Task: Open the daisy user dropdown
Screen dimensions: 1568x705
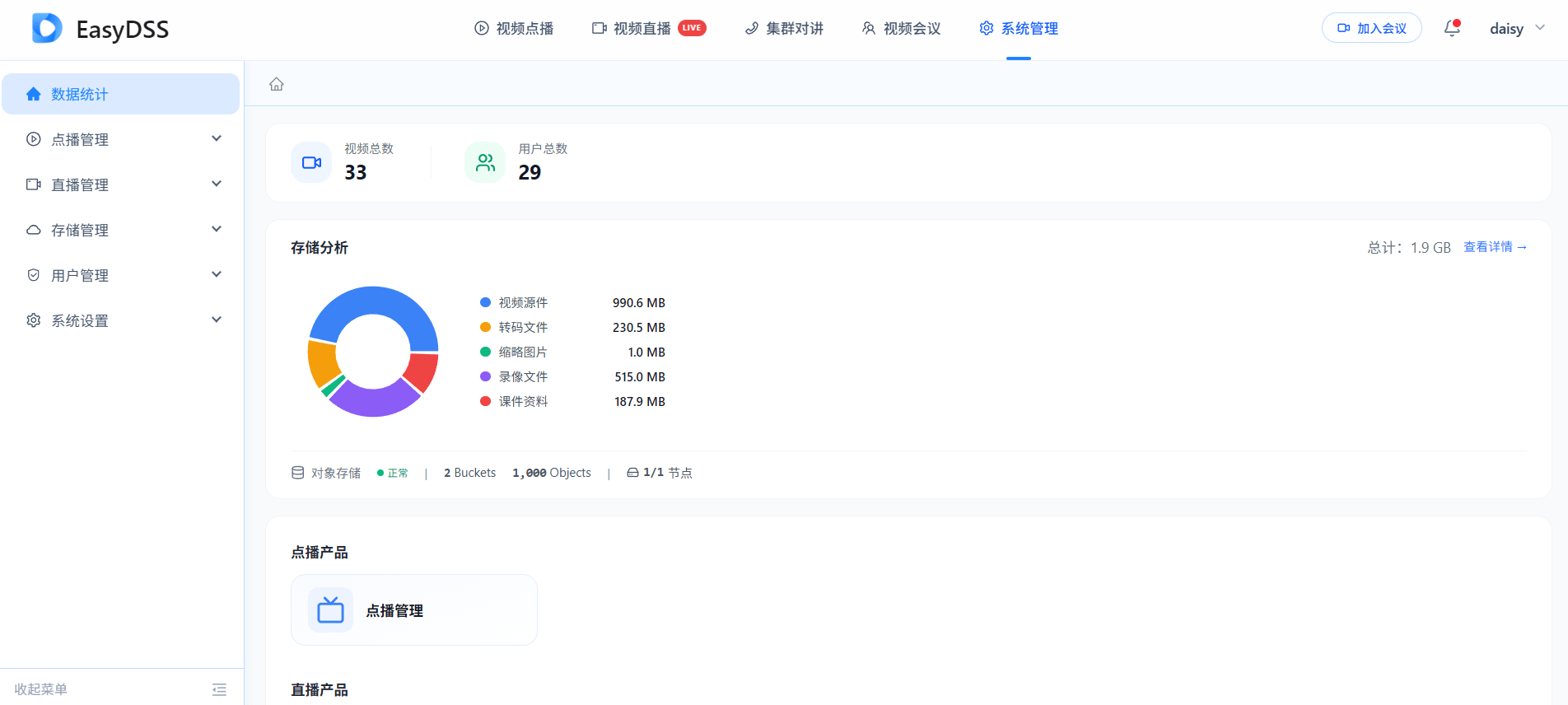Action: (x=1517, y=29)
